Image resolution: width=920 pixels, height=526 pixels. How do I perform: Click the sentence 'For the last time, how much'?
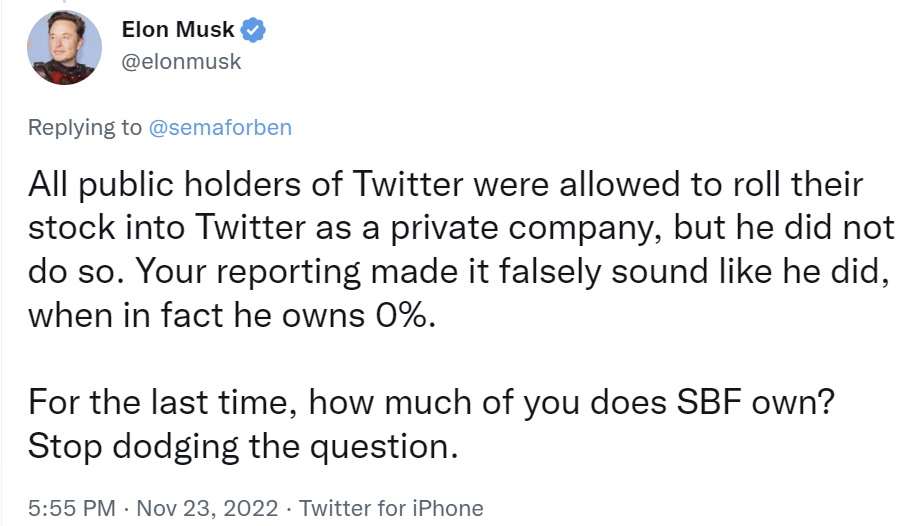point(431,403)
